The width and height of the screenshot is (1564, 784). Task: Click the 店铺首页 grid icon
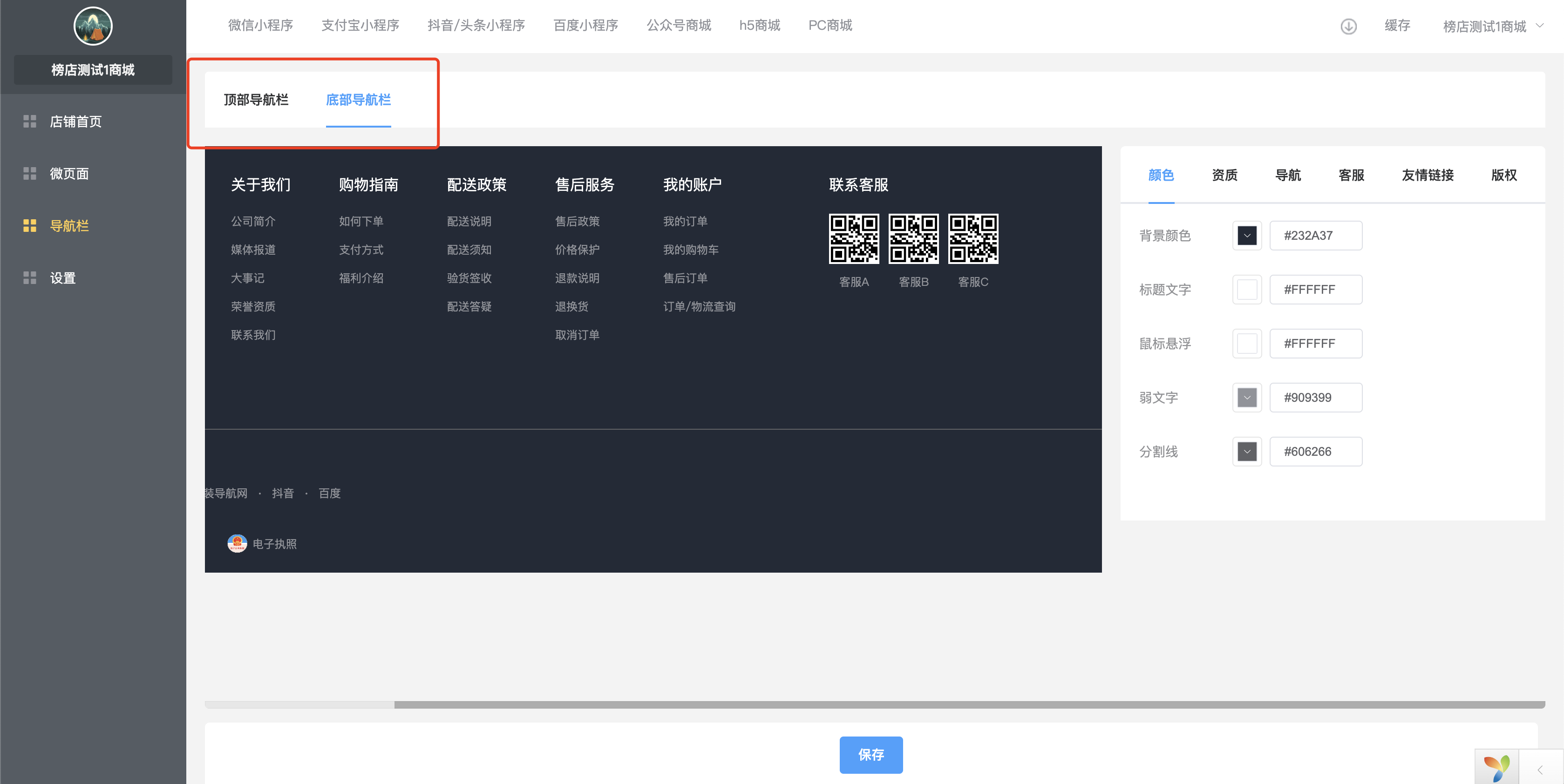tap(30, 122)
